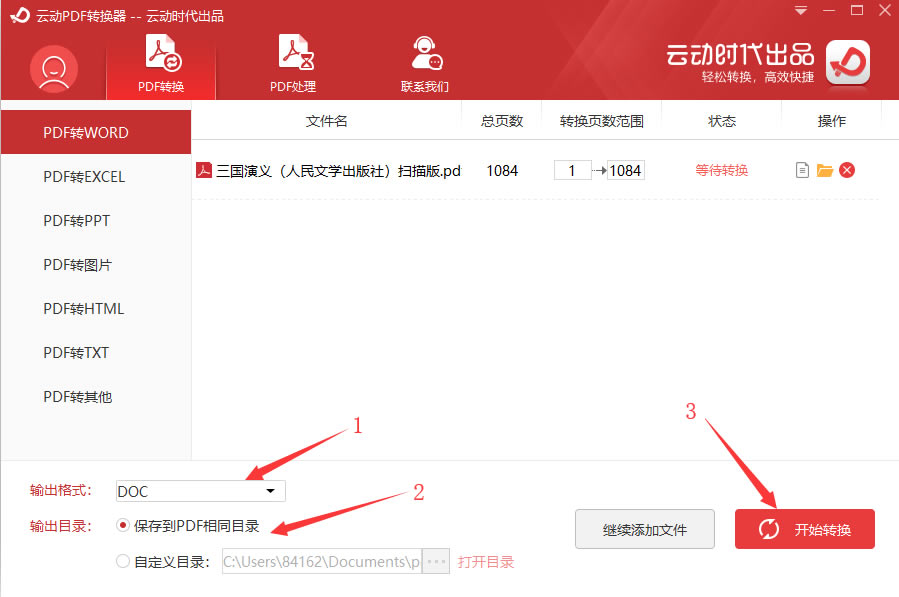
Task: Click the browse (...) button for custom directory
Action: [x=435, y=561]
